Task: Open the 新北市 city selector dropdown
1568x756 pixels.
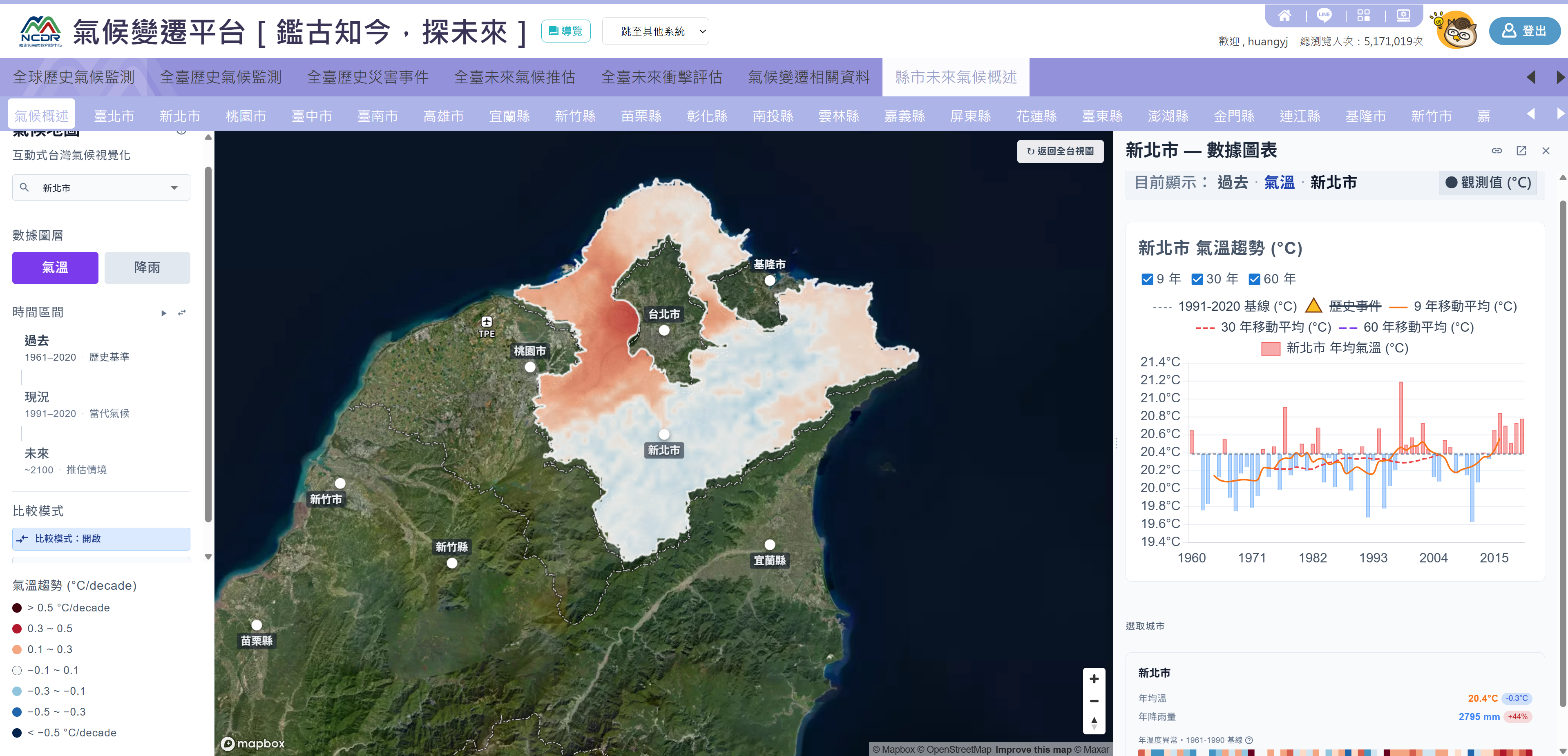Action: tap(101, 187)
